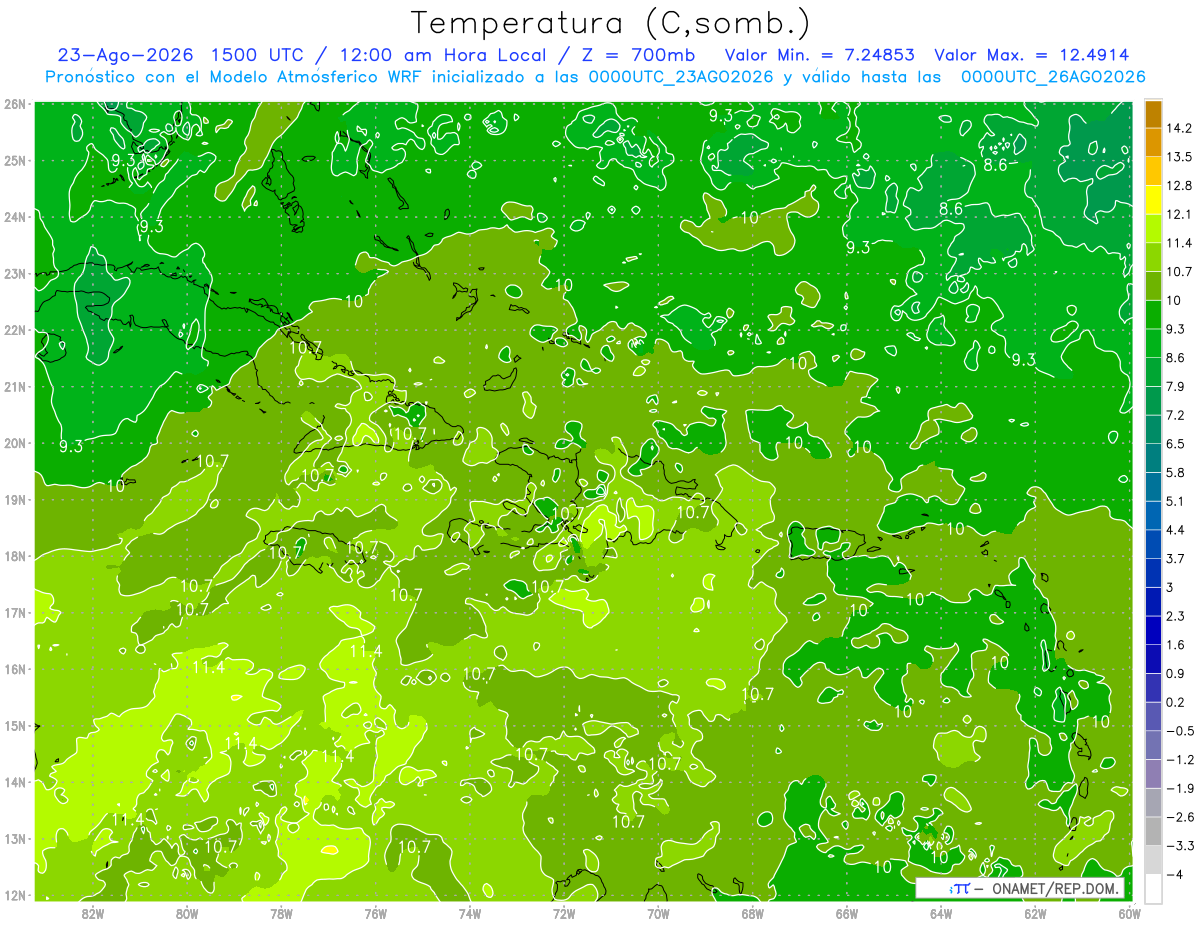This screenshot has width=1200, height=927.
Task: Click the colorbar scale label '7.2'
Action: click(1175, 415)
